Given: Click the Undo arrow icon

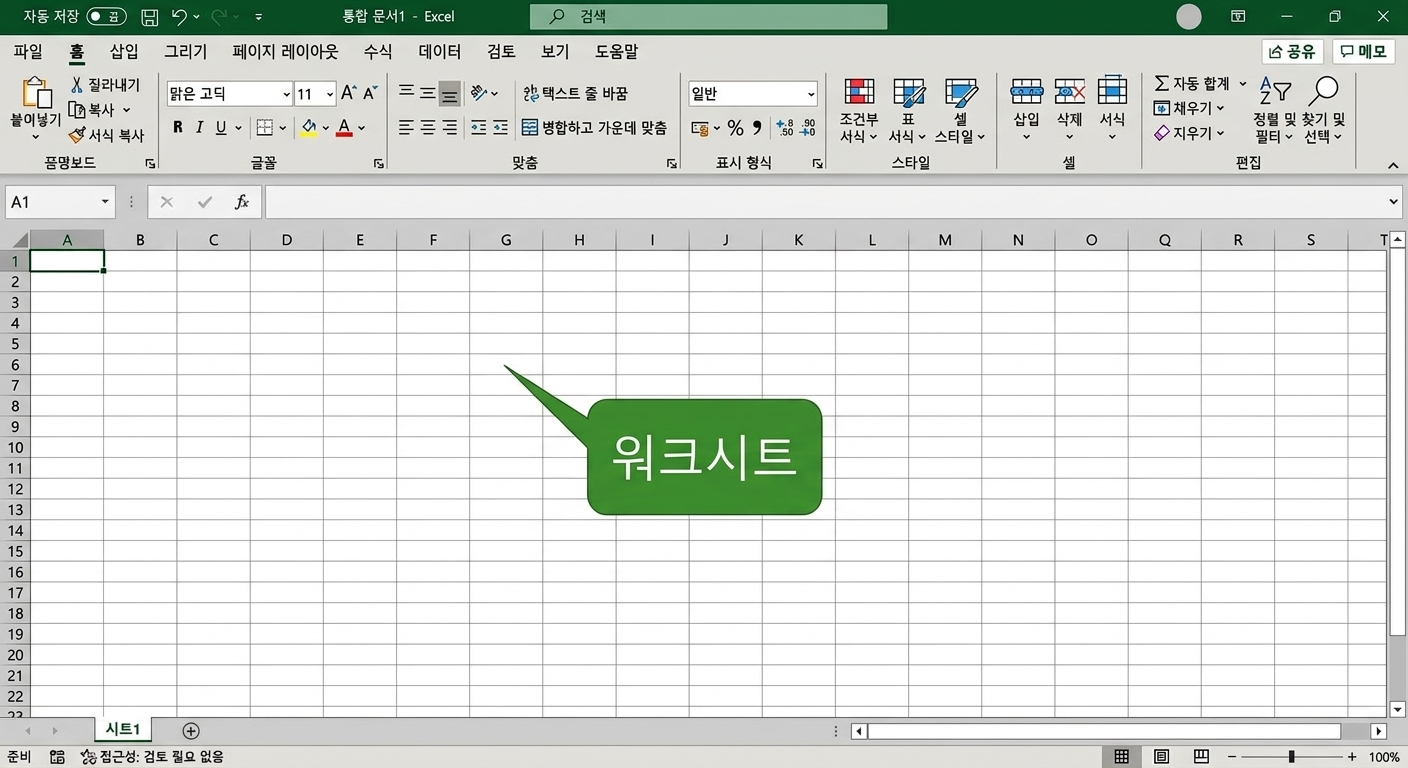Looking at the screenshot, I should click(179, 17).
